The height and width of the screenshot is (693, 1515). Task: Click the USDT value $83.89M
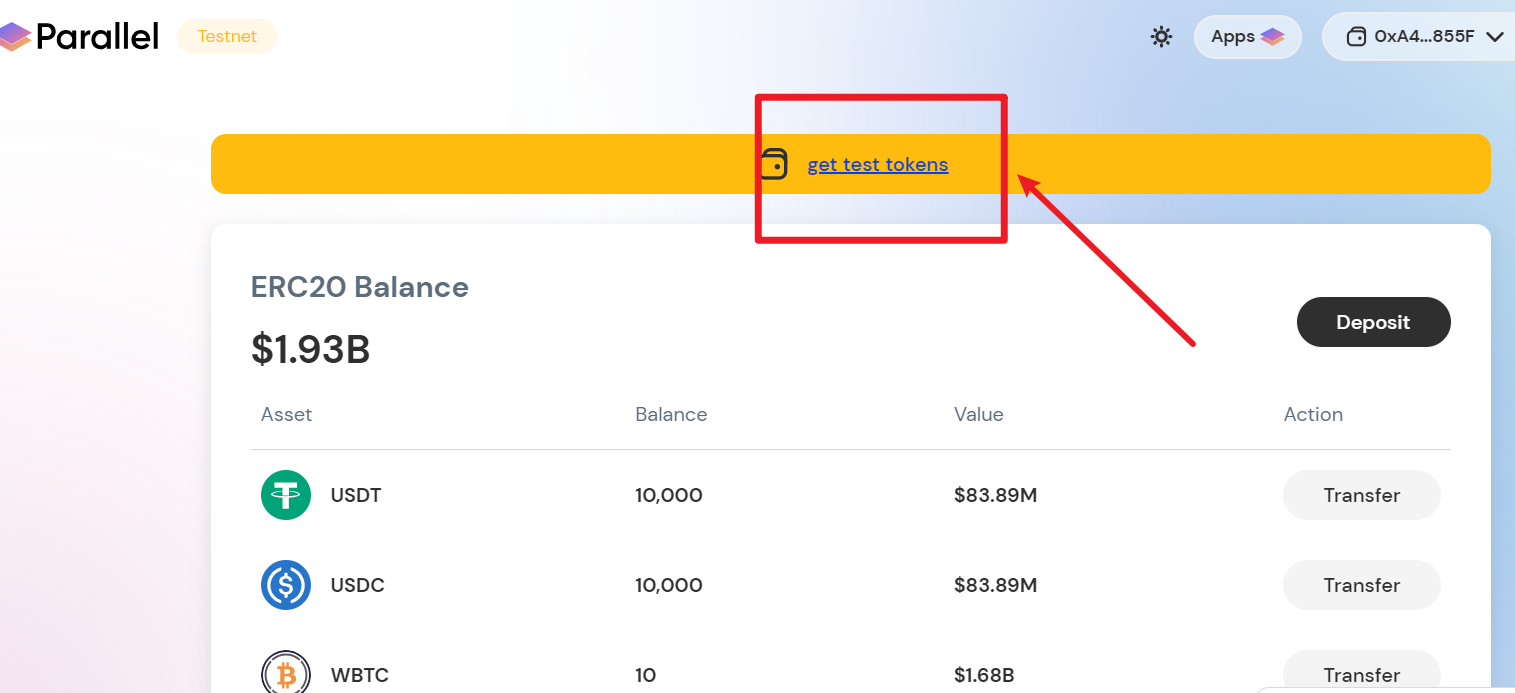[x=996, y=495]
